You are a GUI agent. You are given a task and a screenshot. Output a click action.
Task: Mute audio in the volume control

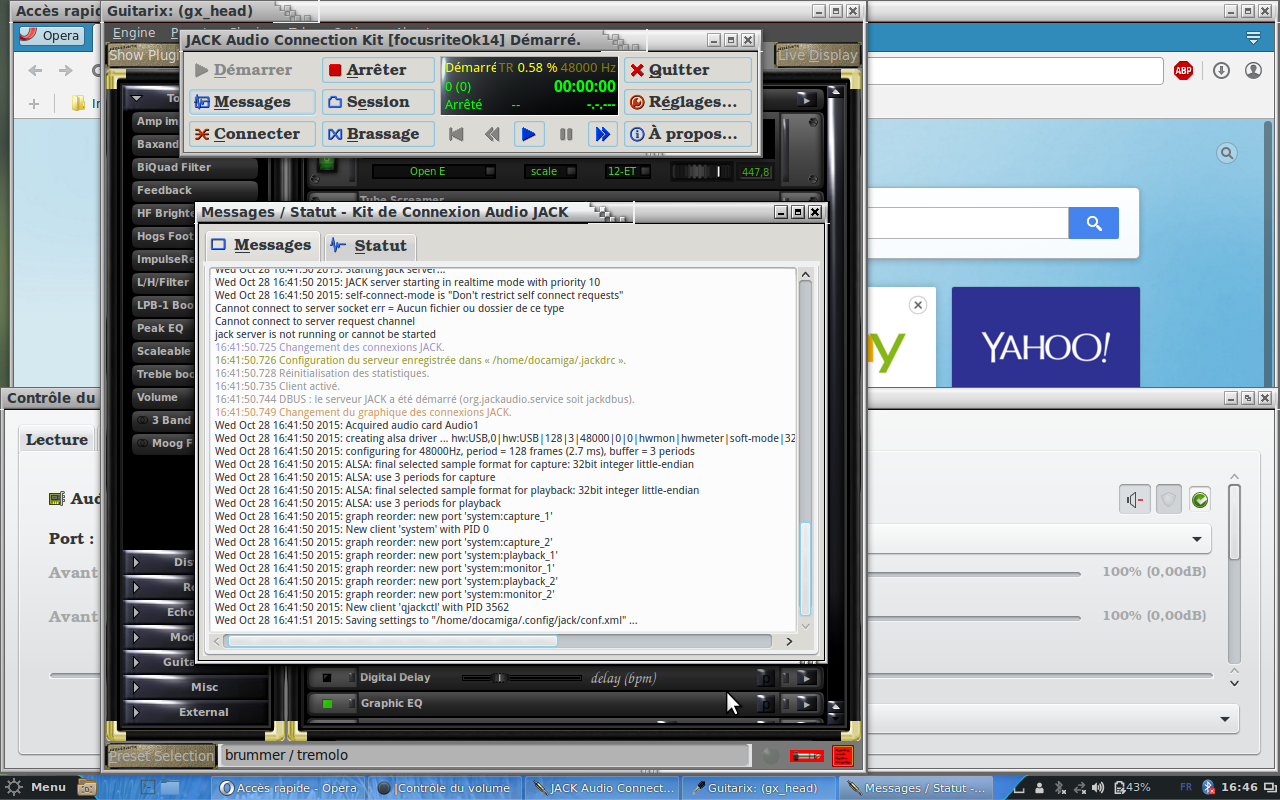pyautogui.click(x=1136, y=500)
